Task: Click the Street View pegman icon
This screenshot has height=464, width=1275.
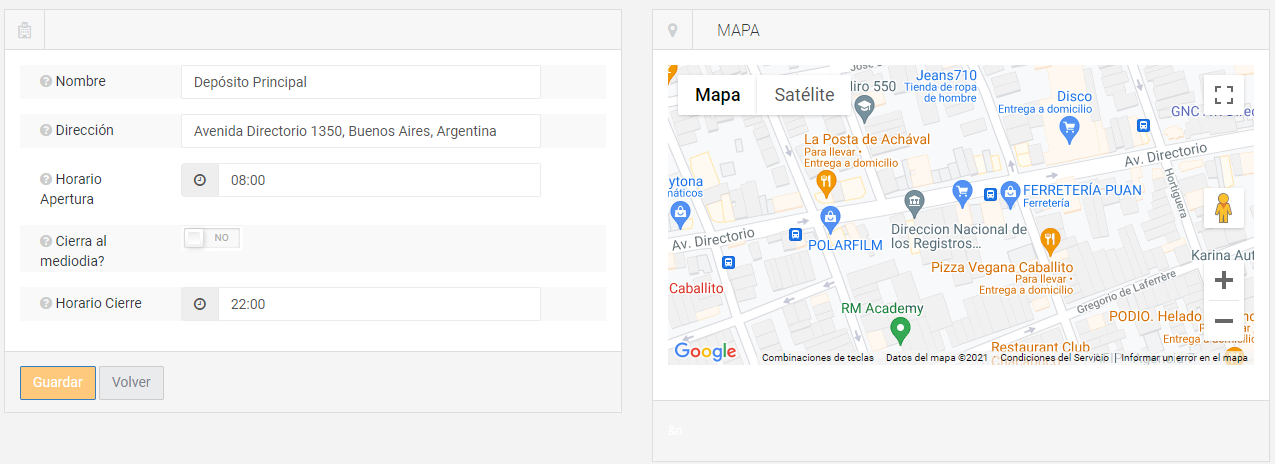Action: pyautogui.click(x=1223, y=208)
